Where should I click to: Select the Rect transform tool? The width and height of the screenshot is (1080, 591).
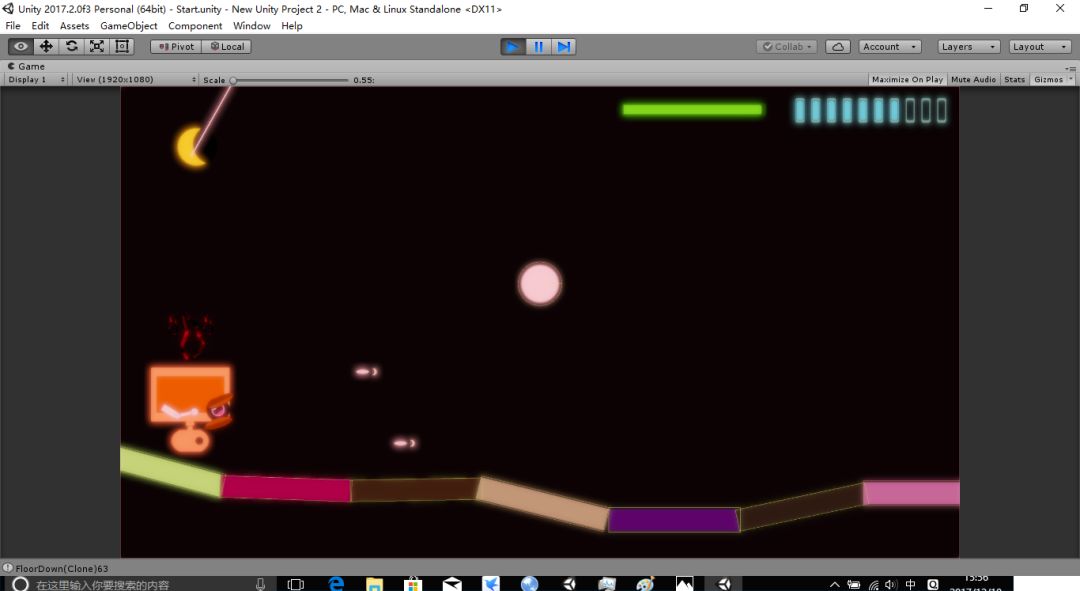coord(122,46)
